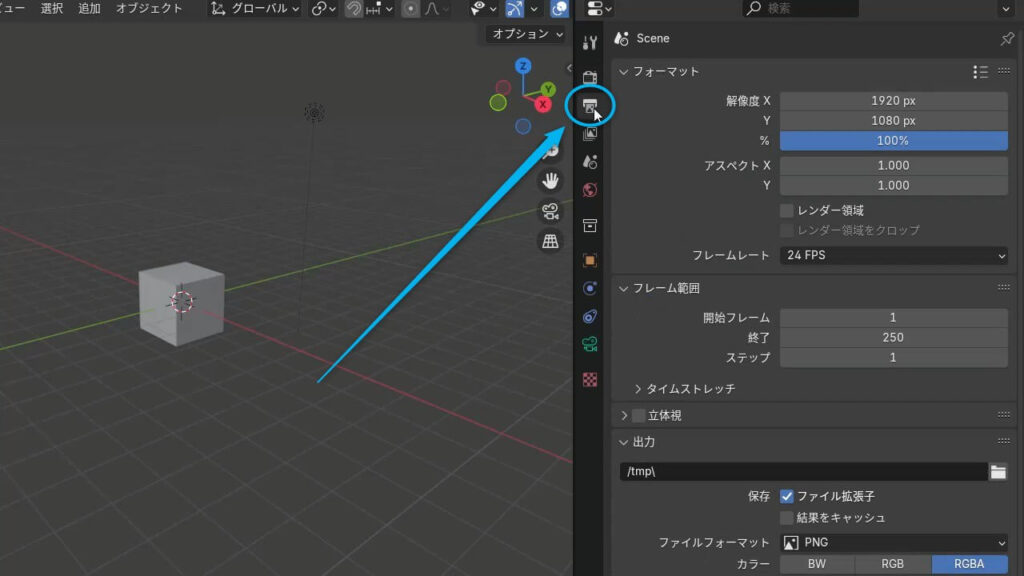The width and height of the screenshot is (1024, 576).
Task: Open the Render properties tab
Action: coord(590,77)
